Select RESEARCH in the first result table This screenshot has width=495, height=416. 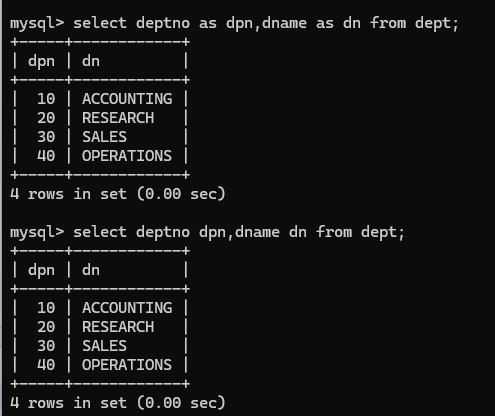tap(118, 118)
